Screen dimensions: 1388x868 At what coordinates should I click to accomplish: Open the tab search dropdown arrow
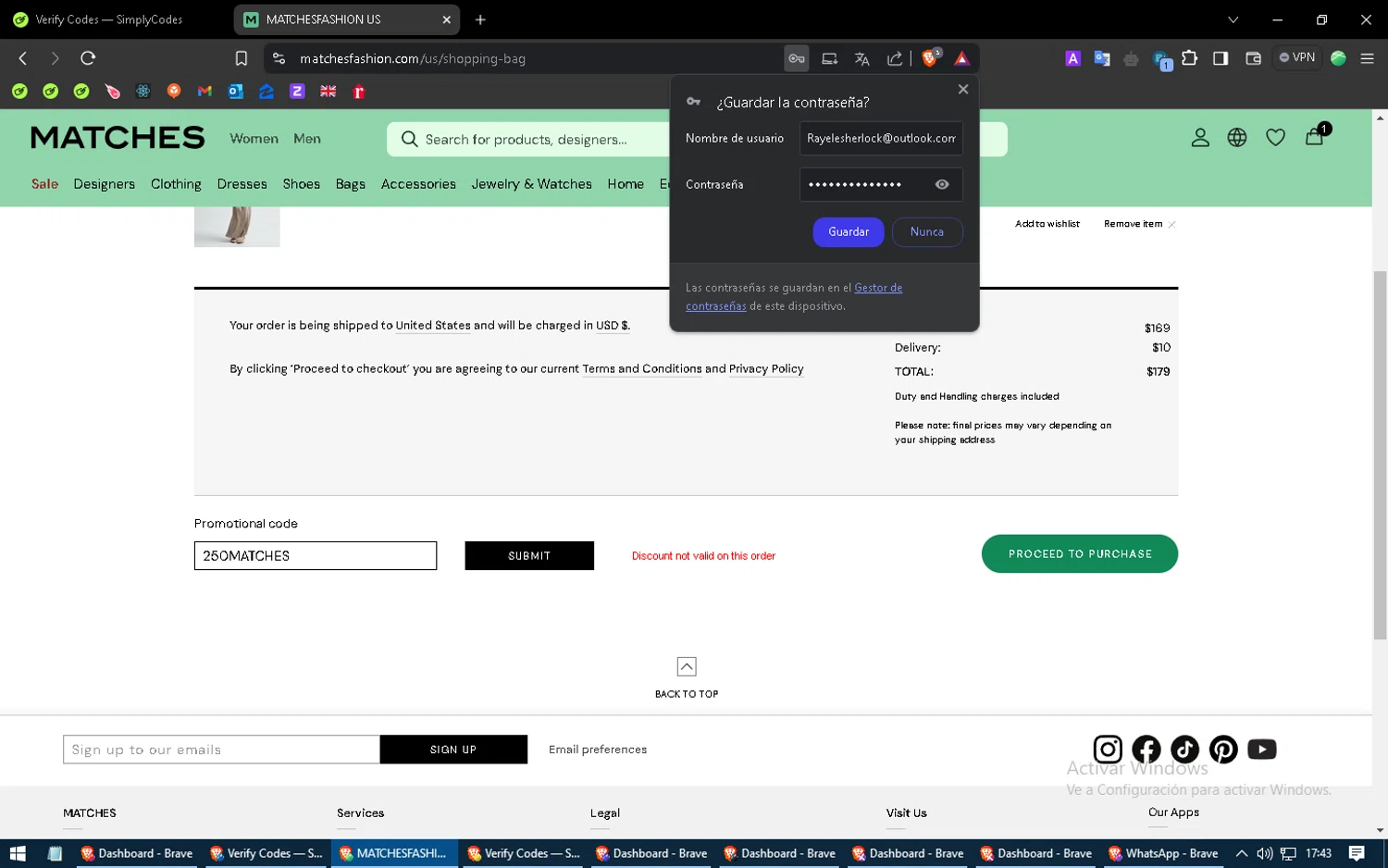pos(1233,19)
